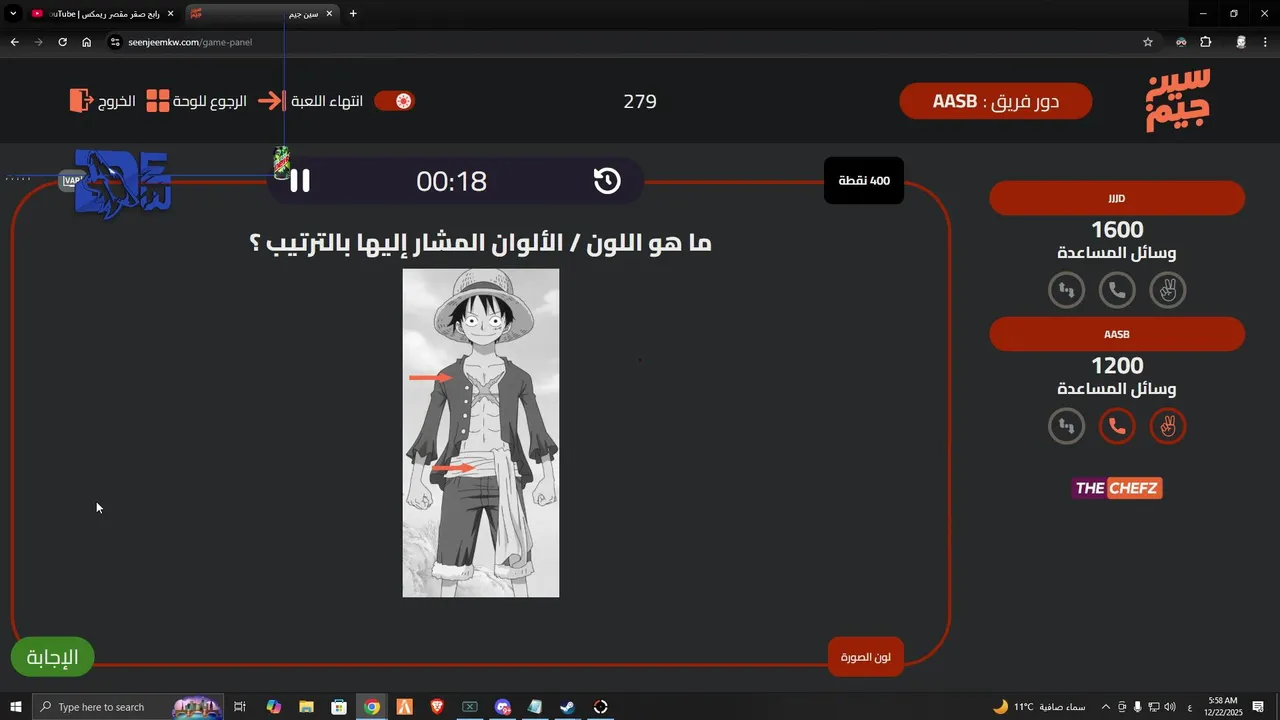Click الرجوع للوحة to return to board
Image resolution: width=1280 pixels, height=720 pixels.
(x=210, y=101)
